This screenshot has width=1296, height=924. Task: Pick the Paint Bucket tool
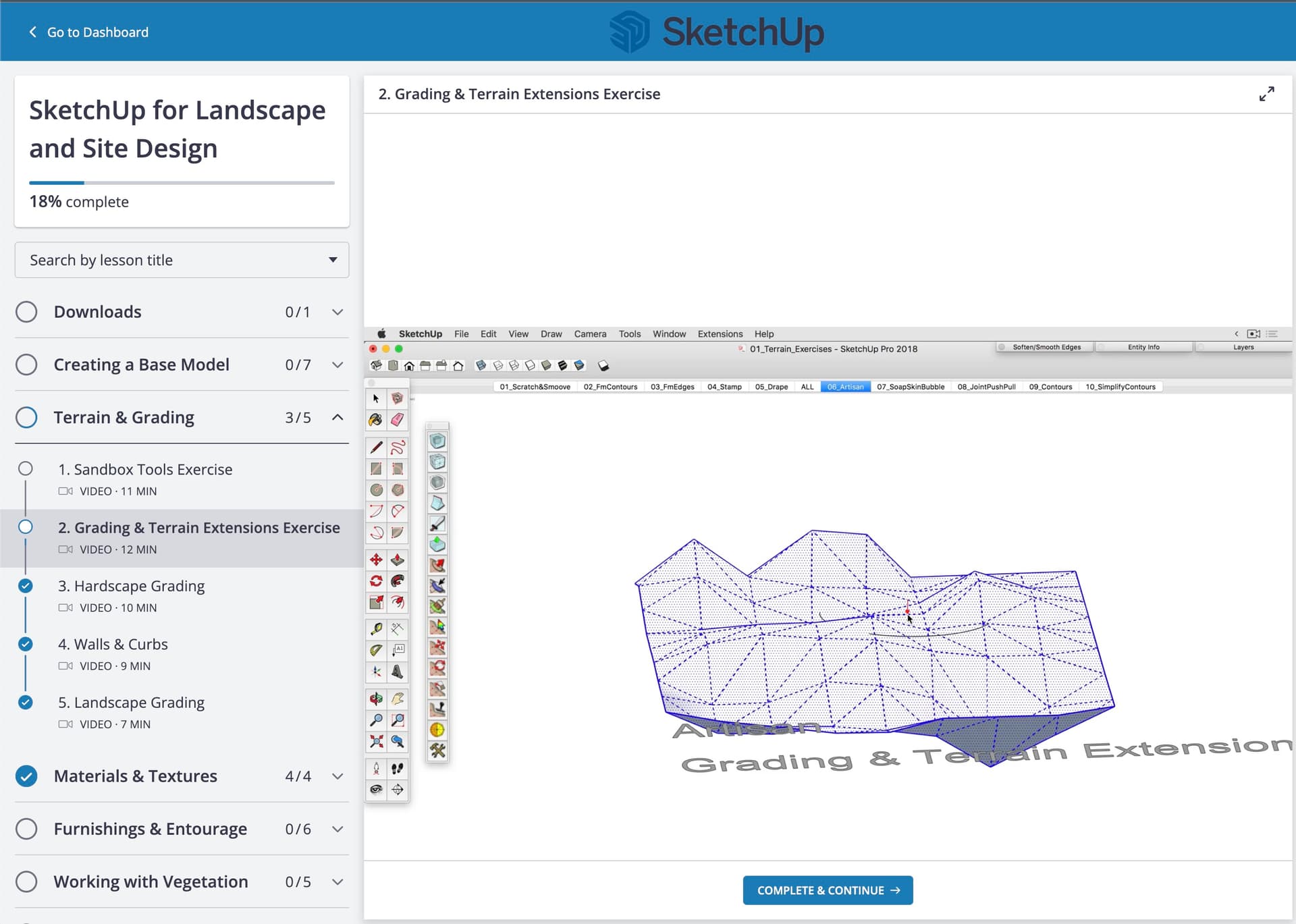pos(376,420)
